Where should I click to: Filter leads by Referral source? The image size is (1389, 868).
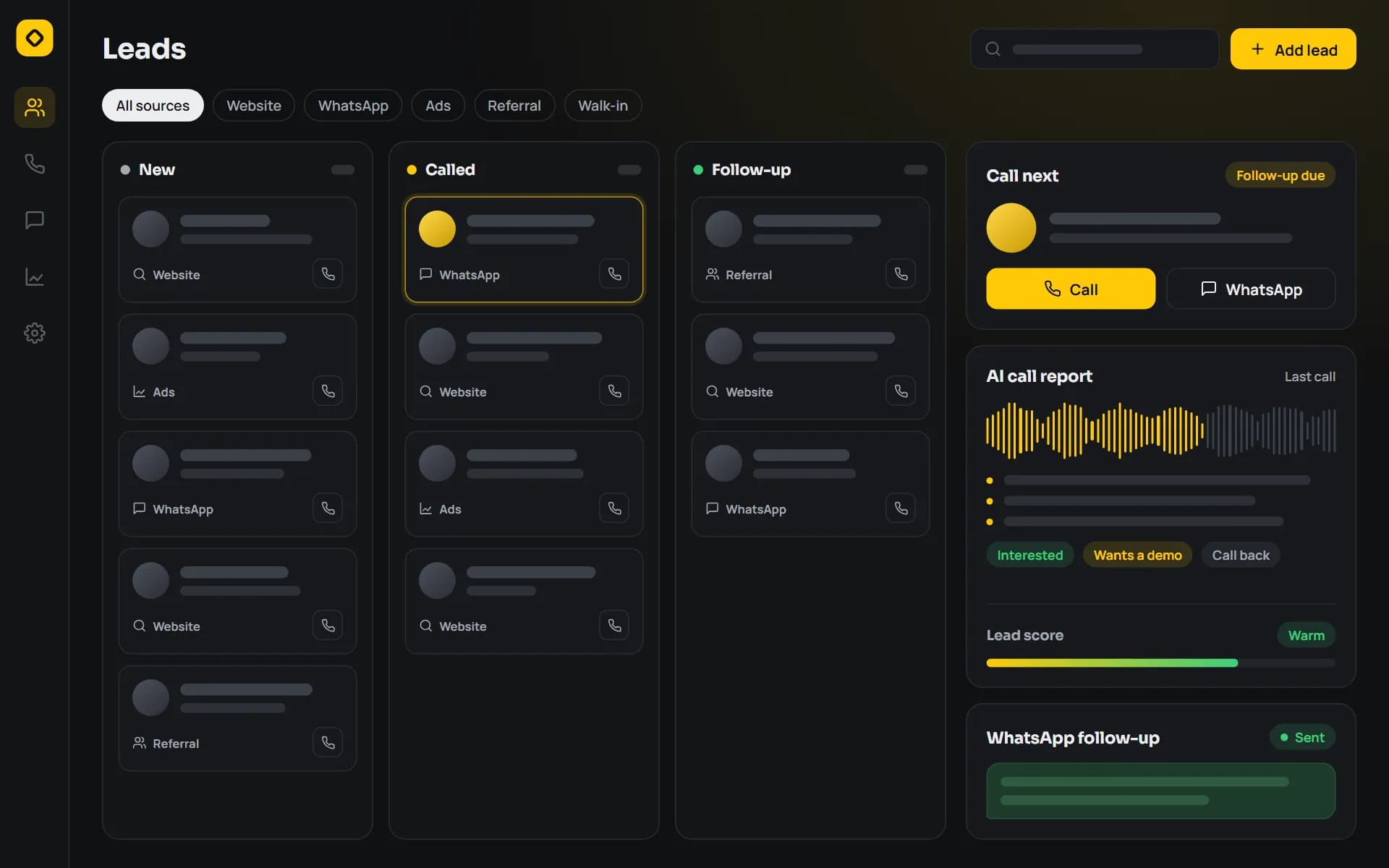coord(514,106)
